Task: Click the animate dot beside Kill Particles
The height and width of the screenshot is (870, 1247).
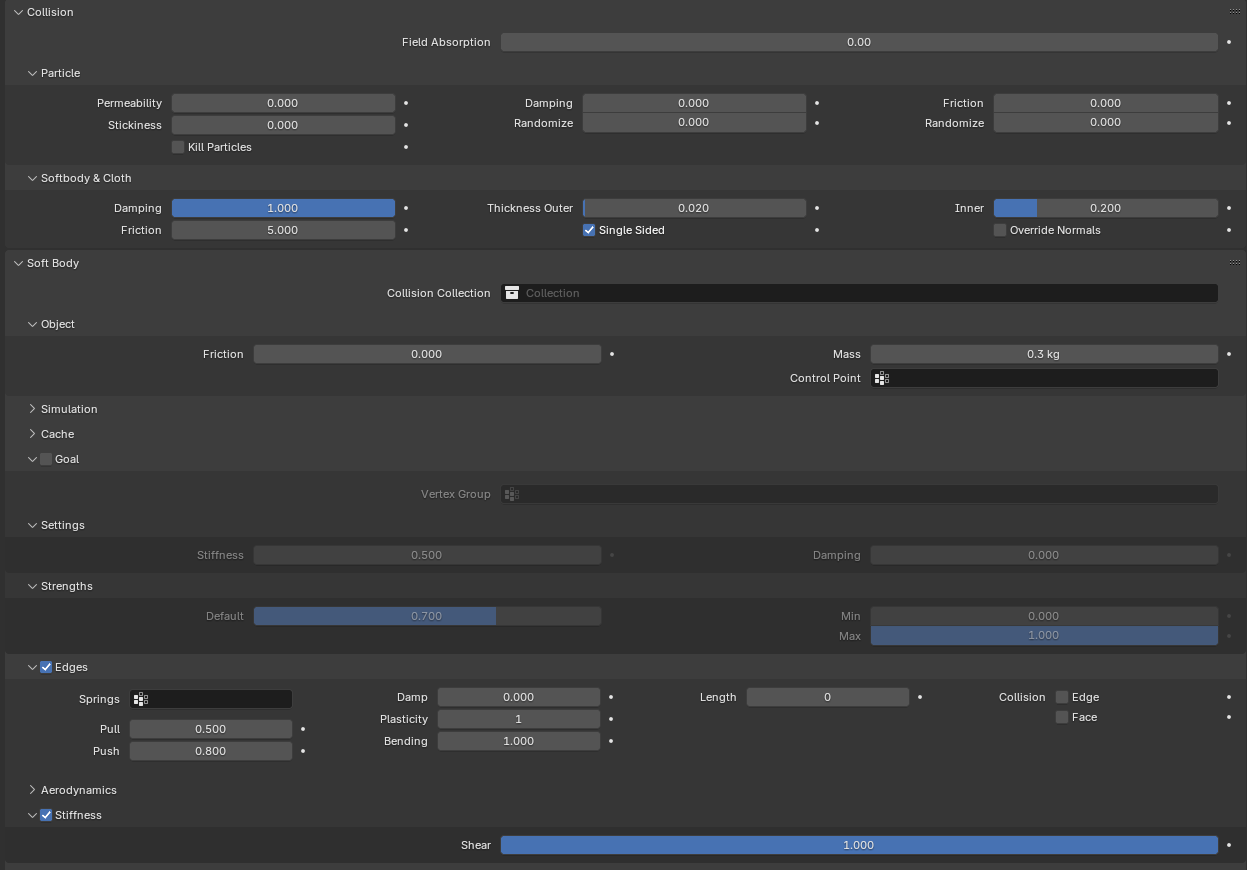Action: (406, 147)
